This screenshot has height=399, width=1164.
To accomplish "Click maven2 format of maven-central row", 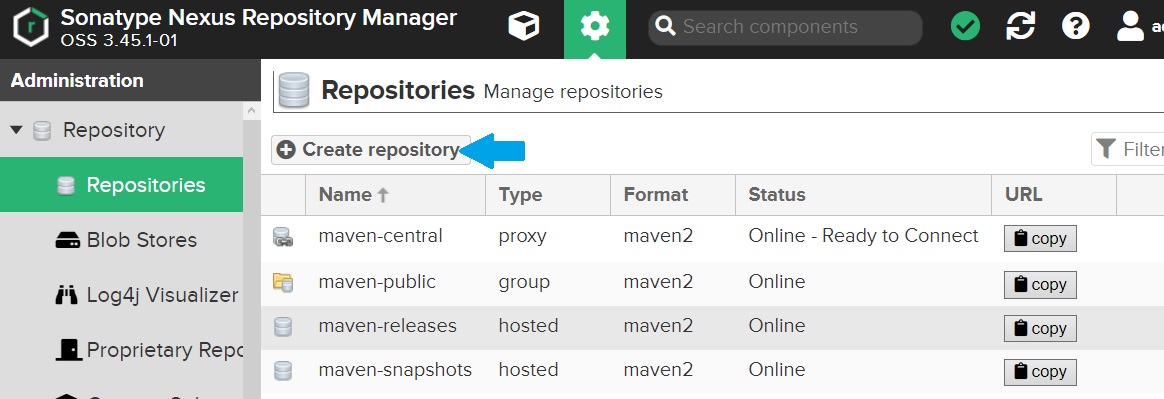I will [658, 236].
